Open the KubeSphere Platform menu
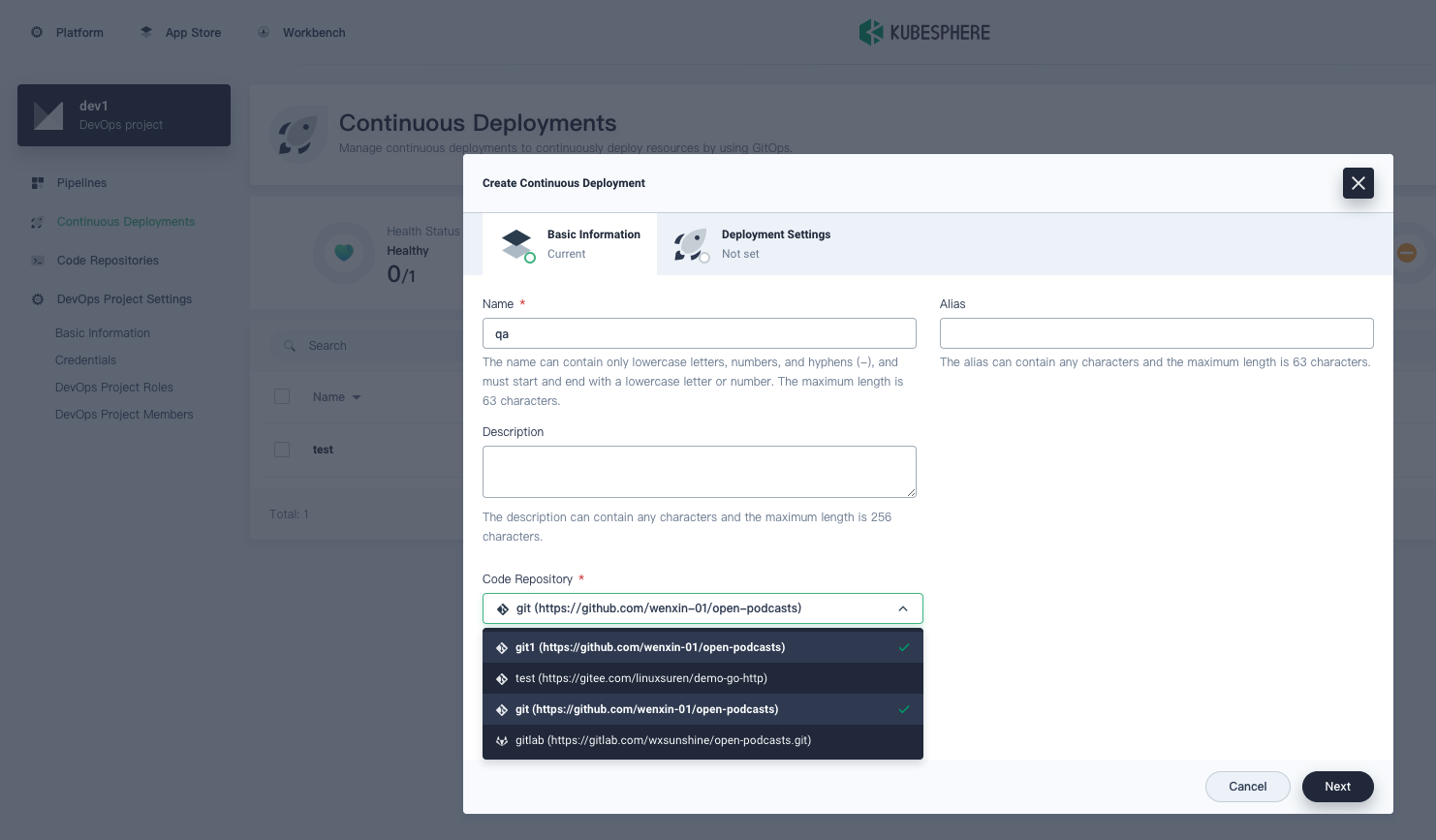Viewport: 1436px width, 840px height. (66, 32)
